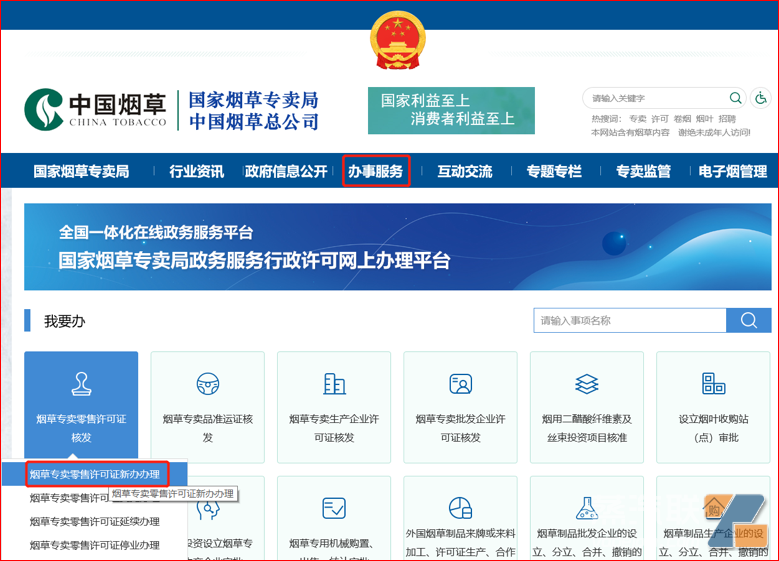Click hot search word 烟叶
779x561 pixels.
pyautogui.click(x=704, y=119)
